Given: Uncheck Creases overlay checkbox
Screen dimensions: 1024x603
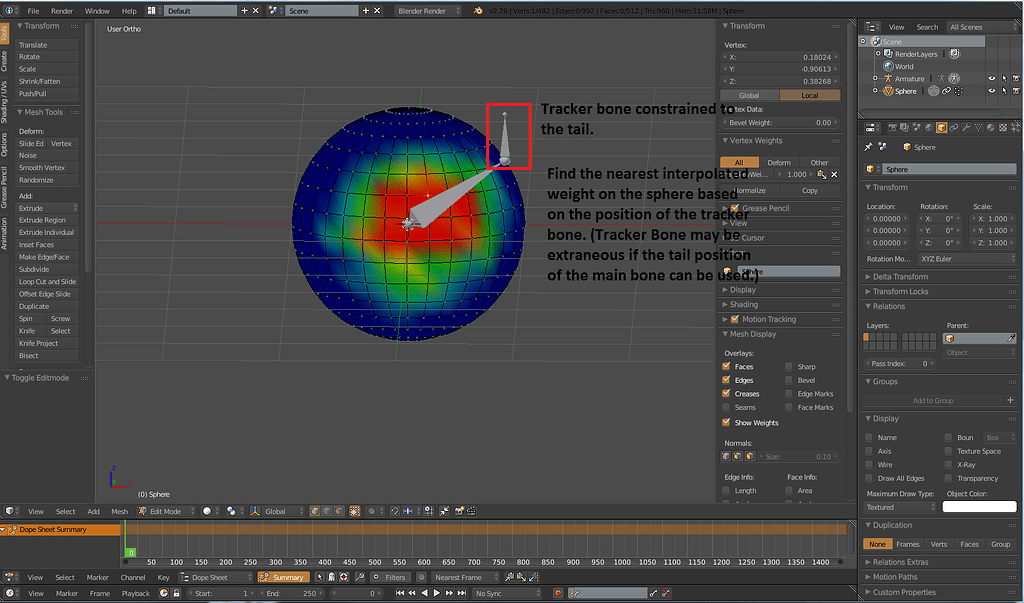Looking at the screenshot, I should click(726, 394).
